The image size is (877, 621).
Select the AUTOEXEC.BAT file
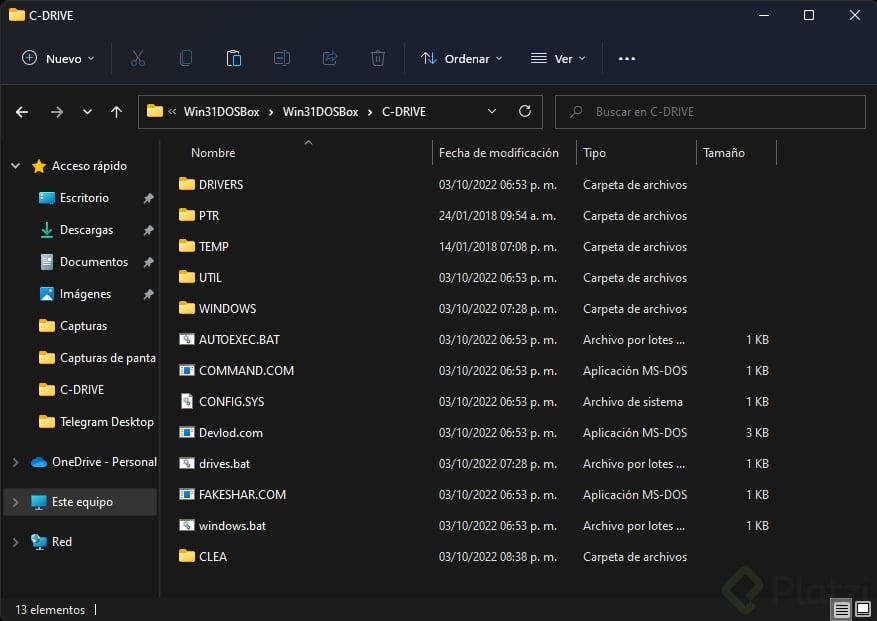239,340
